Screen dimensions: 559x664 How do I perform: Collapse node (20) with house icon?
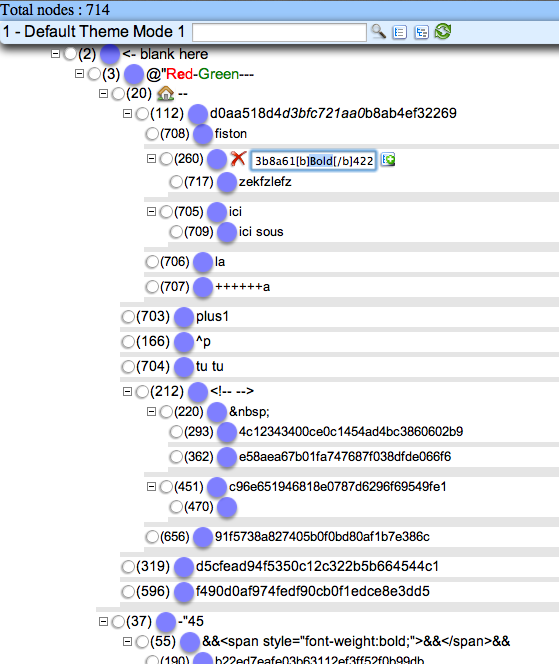[103, 94]
